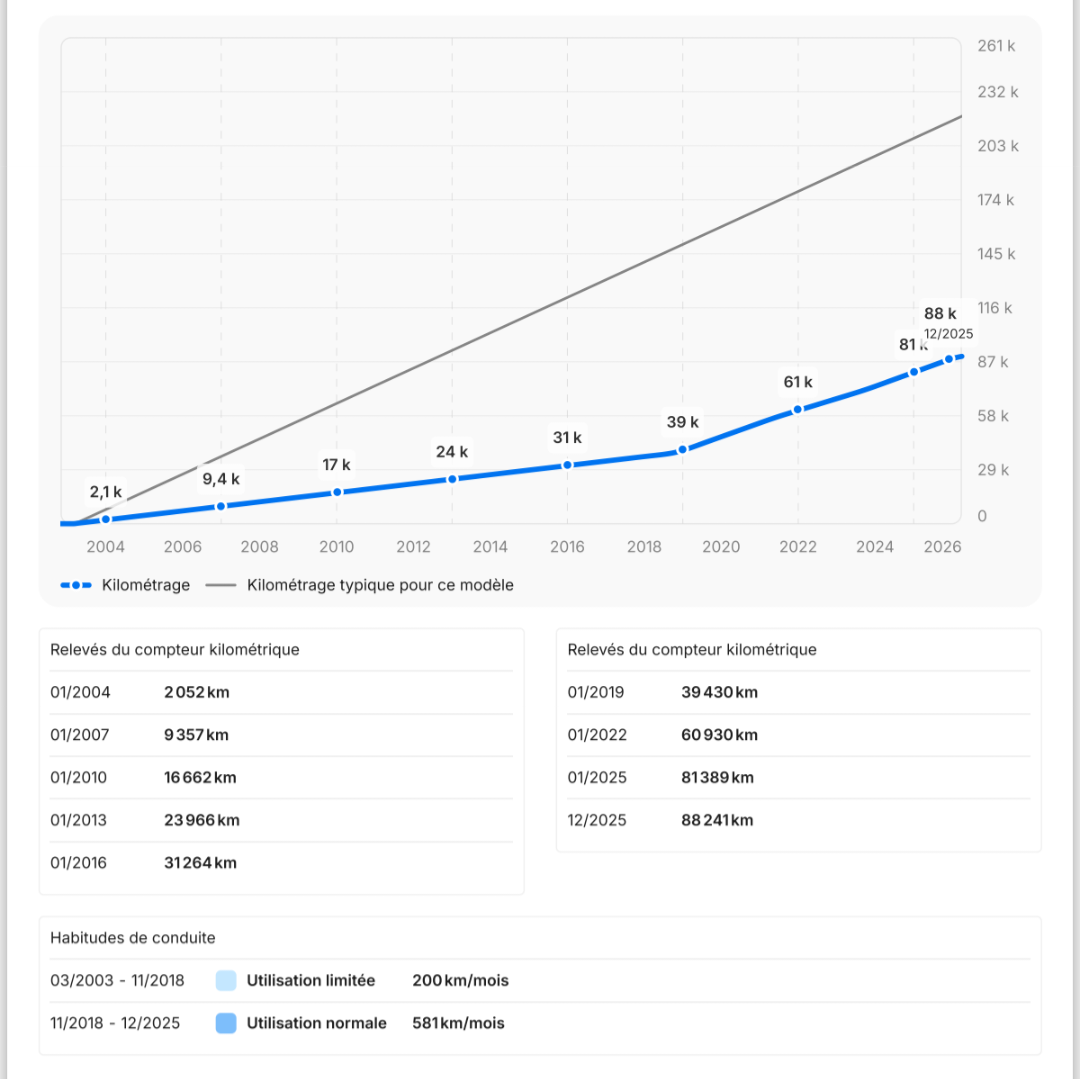Select the 2 052 km reading
The image size is (1080, 1079).
click(x=197, y=692)
